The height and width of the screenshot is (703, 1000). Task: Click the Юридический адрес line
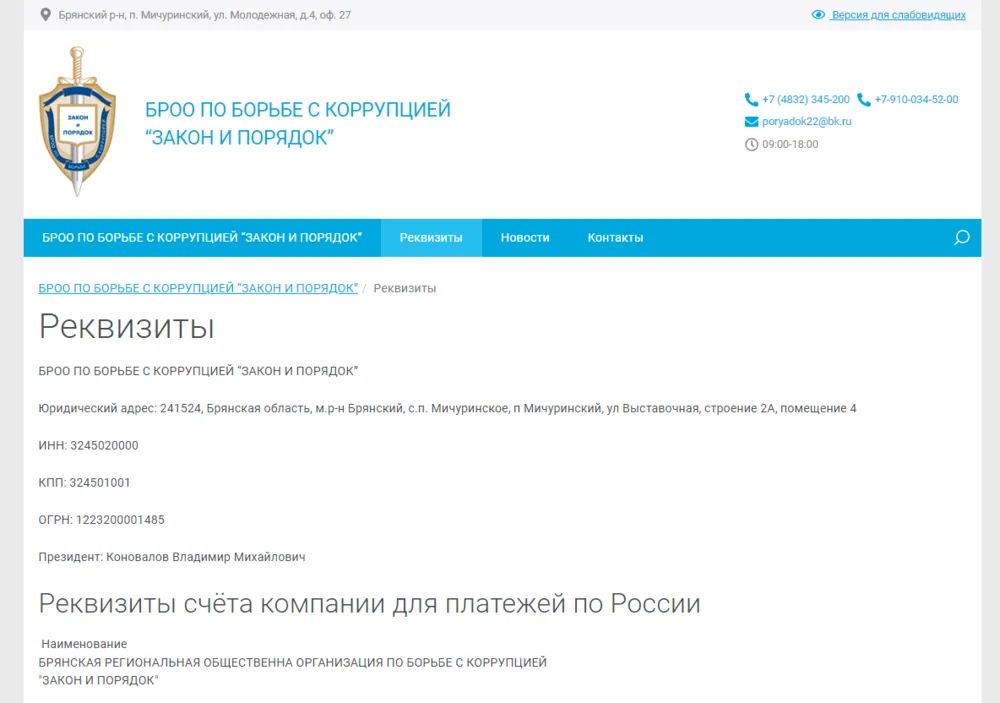click(448, 408)
